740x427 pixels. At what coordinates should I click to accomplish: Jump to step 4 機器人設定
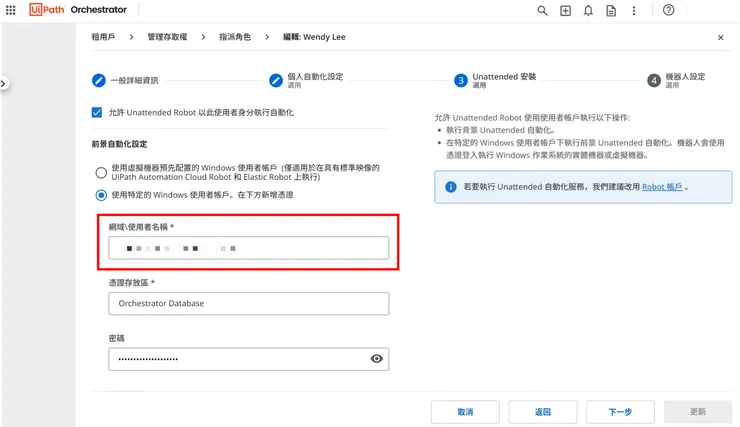click(676, 80)
